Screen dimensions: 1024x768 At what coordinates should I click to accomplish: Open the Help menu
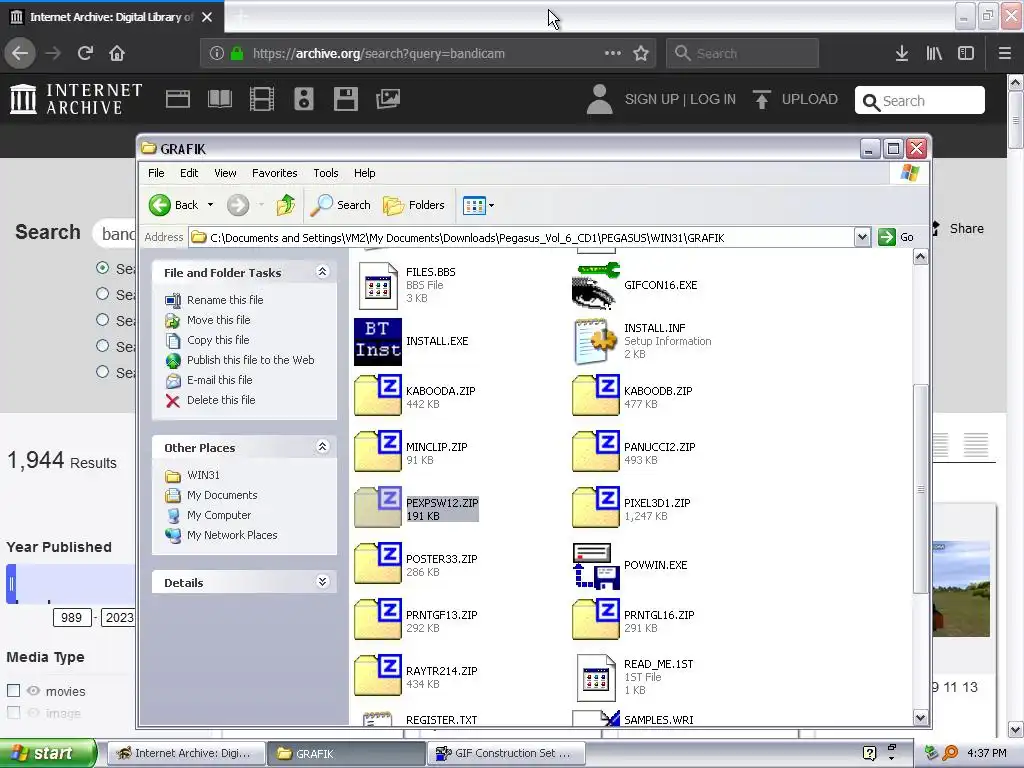(364, 173)
